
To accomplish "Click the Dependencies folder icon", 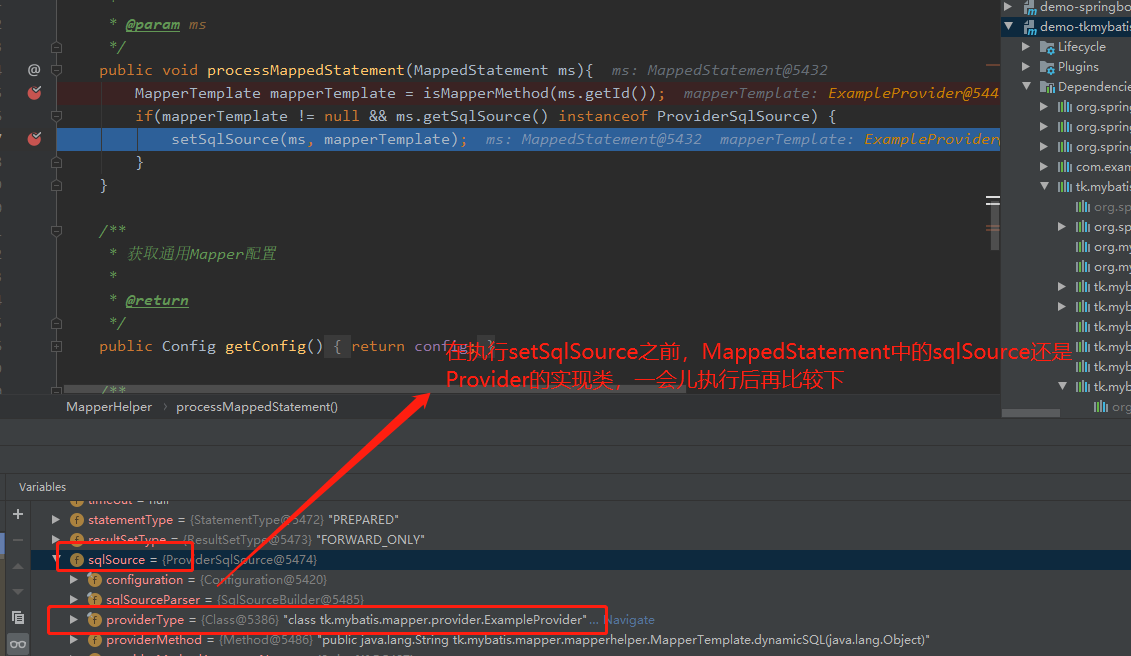I will click(x=1047, y=87).
